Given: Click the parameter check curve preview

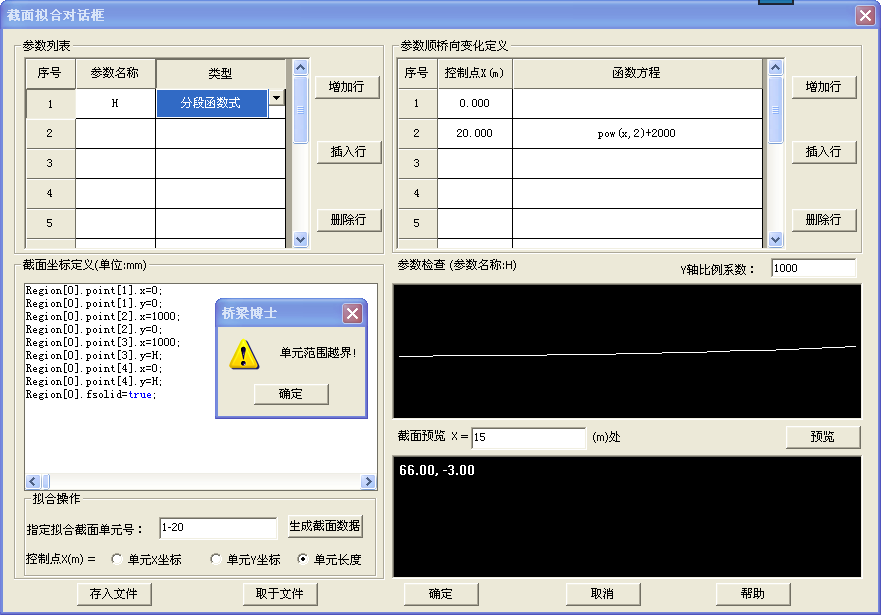Looking at the screenshot, I should 627,352.
